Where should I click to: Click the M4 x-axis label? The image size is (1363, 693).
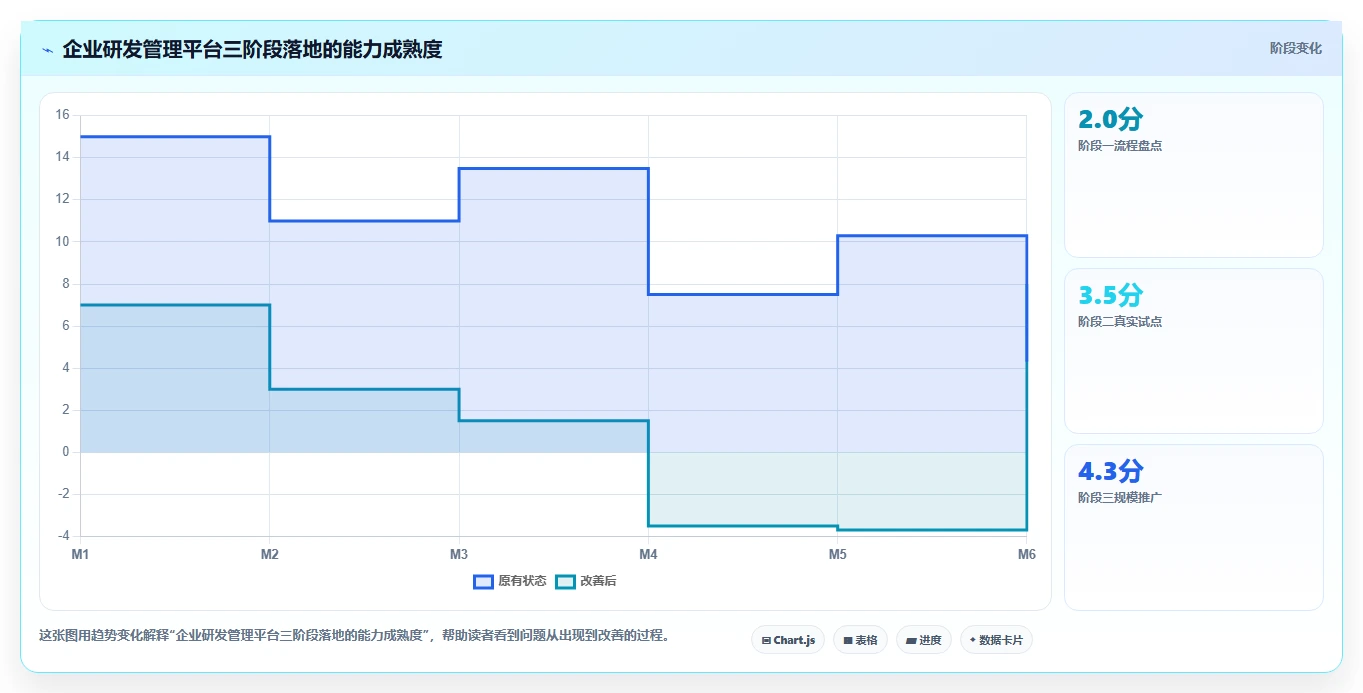click(648, 553)
